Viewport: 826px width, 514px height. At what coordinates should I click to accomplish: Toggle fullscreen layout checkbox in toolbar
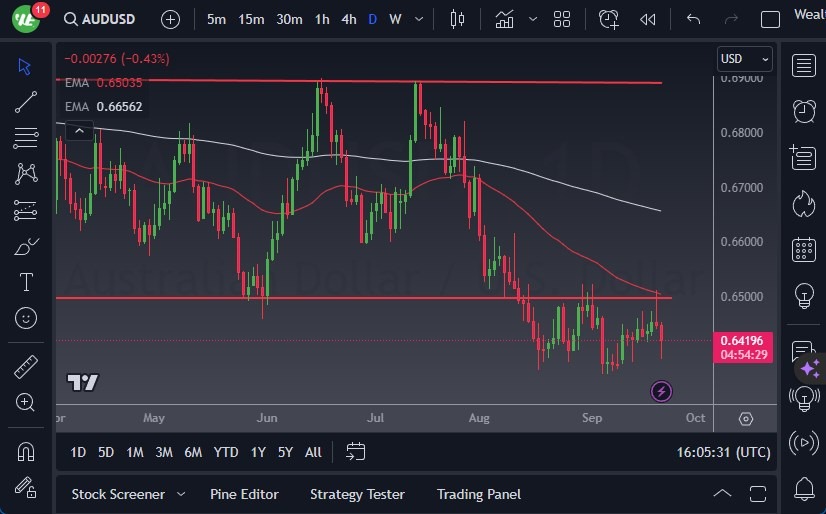click(x=770, y=19)
